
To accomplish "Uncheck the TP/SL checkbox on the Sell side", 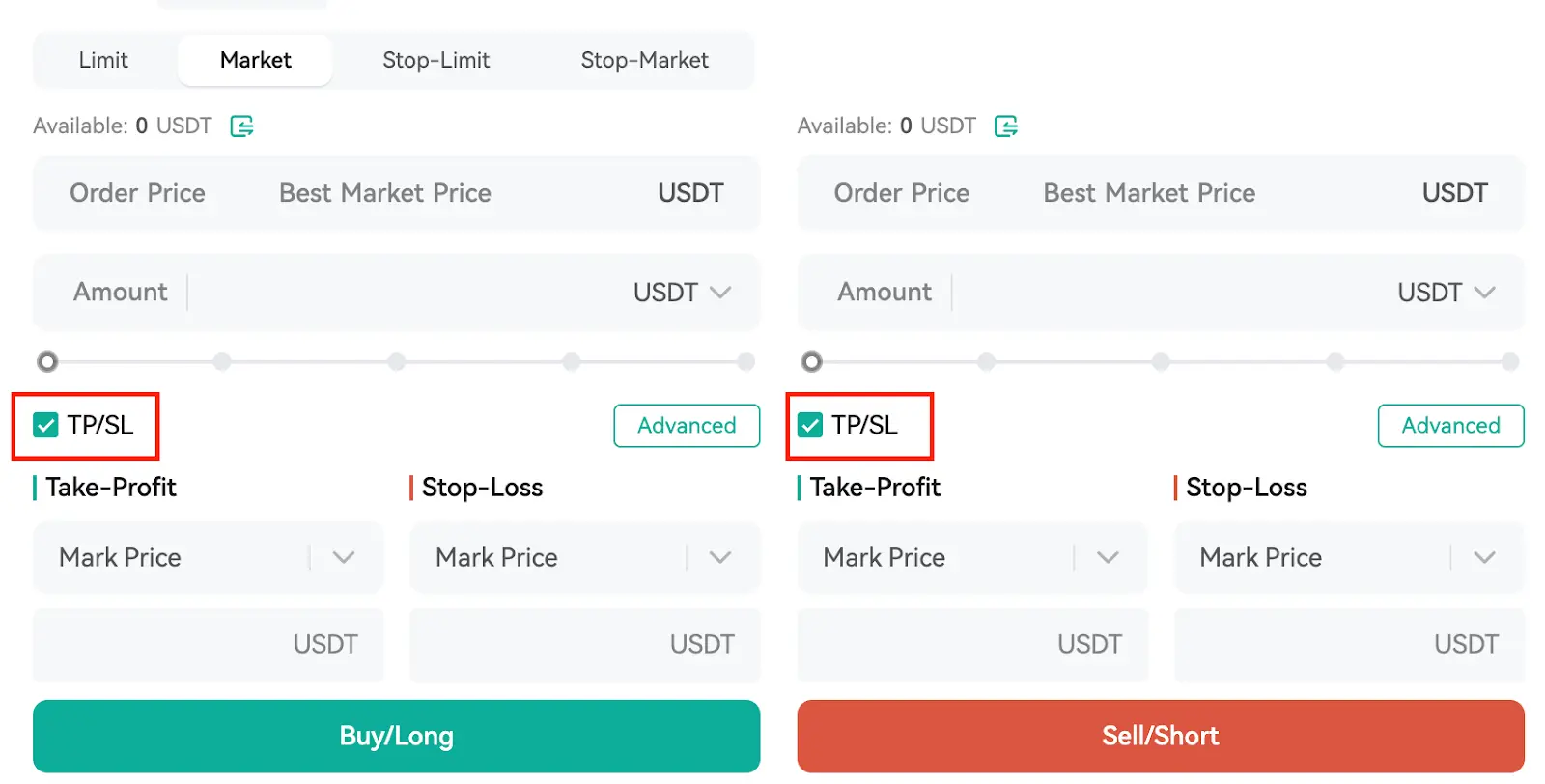I will pos(810,425).
